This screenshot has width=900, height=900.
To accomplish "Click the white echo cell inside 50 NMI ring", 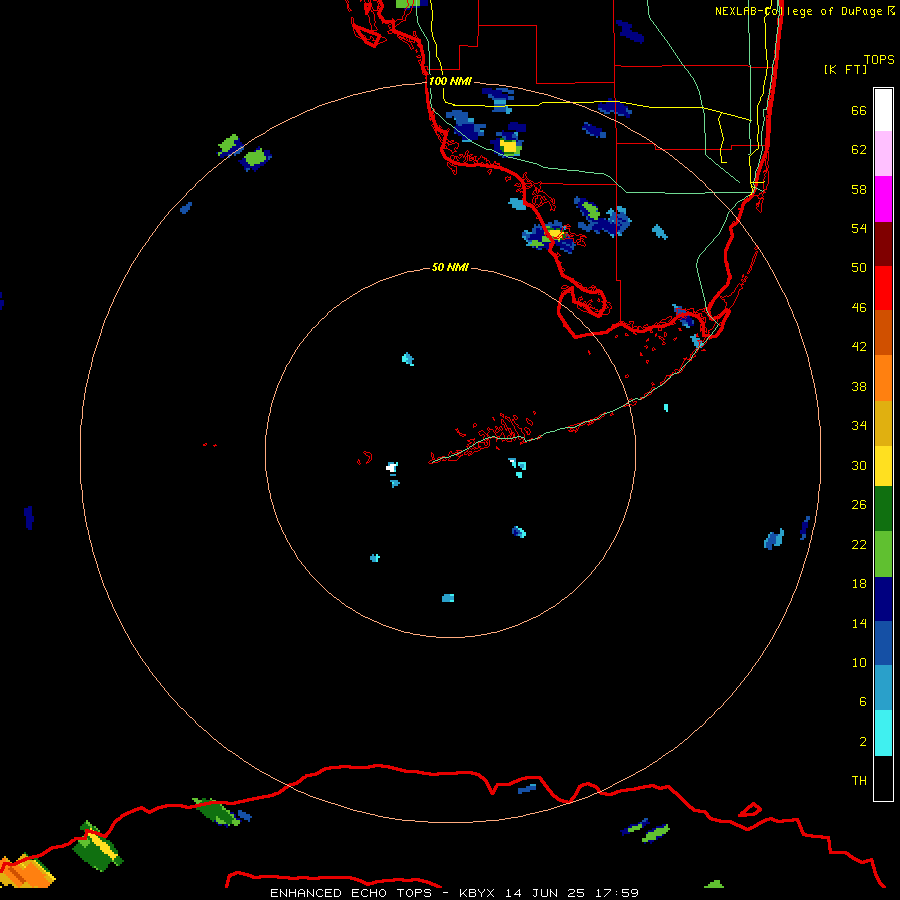I will point(392,467).
